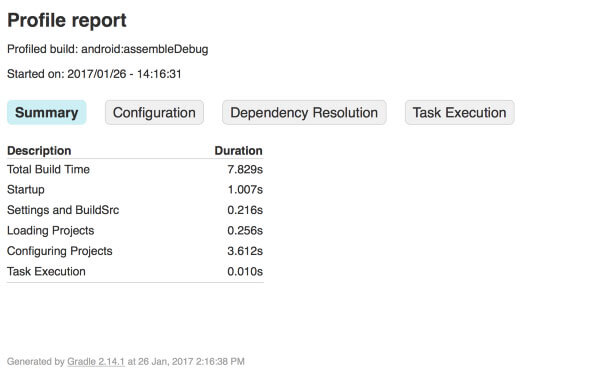Select the 0.010s task execution duration
The height and width of the screenshot is (371, 600).
coord(245,272)
